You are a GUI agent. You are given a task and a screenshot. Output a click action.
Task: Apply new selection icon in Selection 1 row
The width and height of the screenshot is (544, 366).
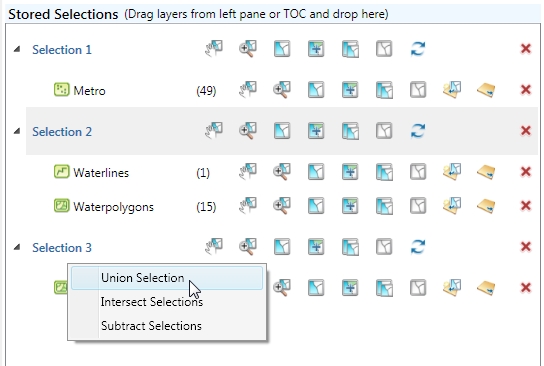(x=282, y=49)
